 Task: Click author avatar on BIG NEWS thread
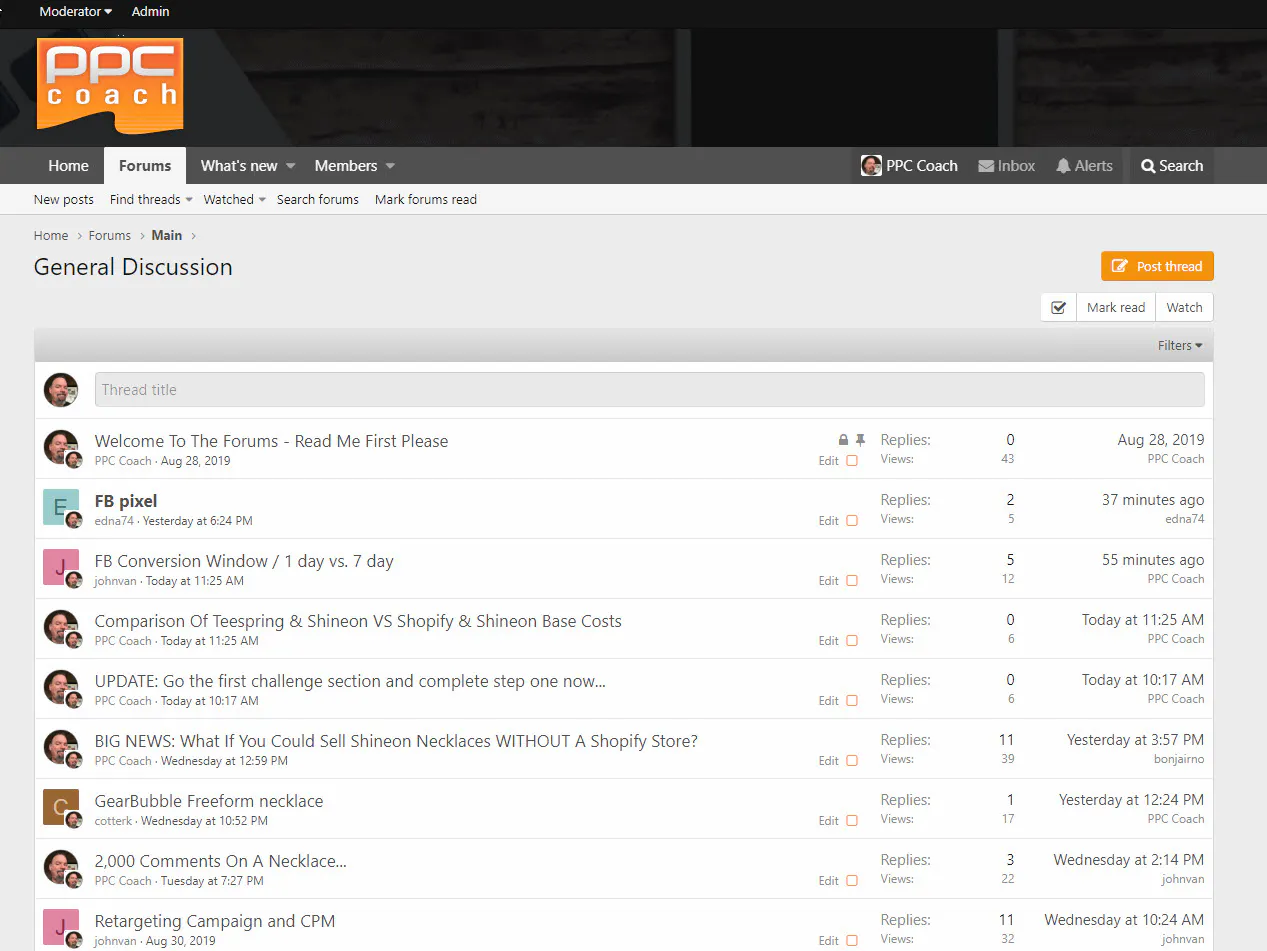tap(61, 747)
